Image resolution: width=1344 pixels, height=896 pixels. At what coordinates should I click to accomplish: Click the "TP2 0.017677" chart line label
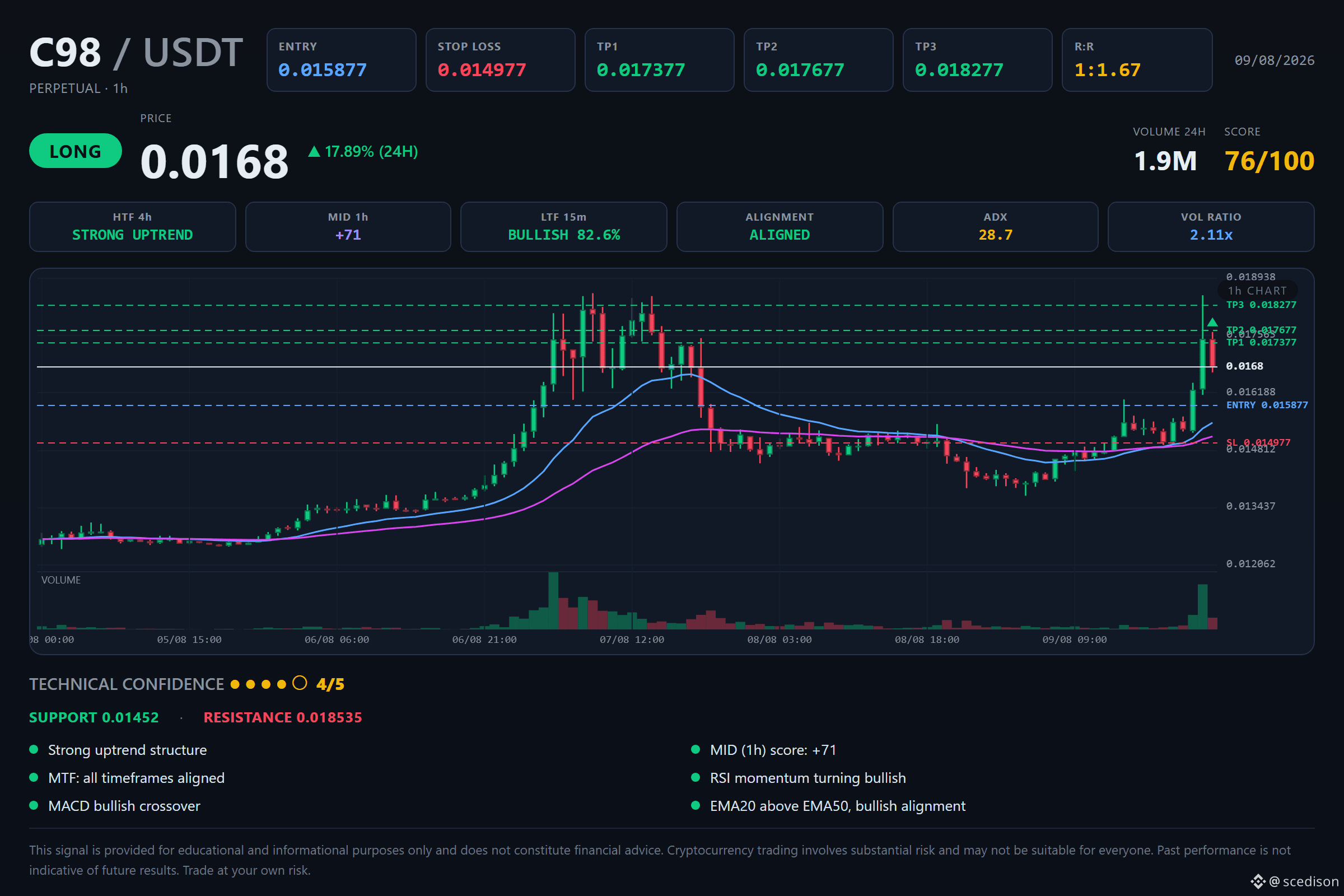[1261, 330]
